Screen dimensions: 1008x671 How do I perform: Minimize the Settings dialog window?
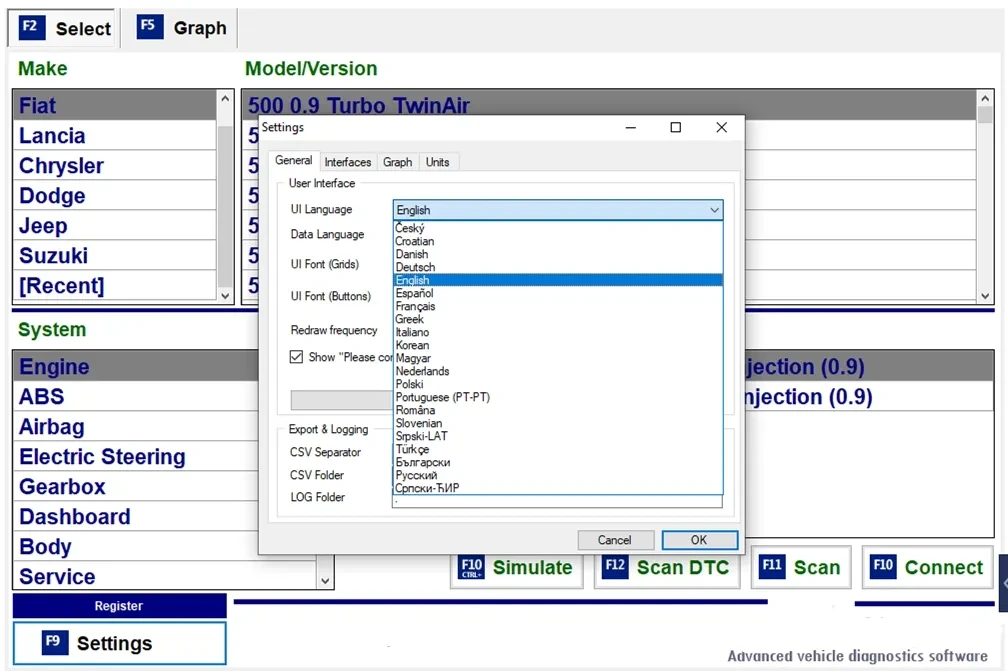pos(631,127)
